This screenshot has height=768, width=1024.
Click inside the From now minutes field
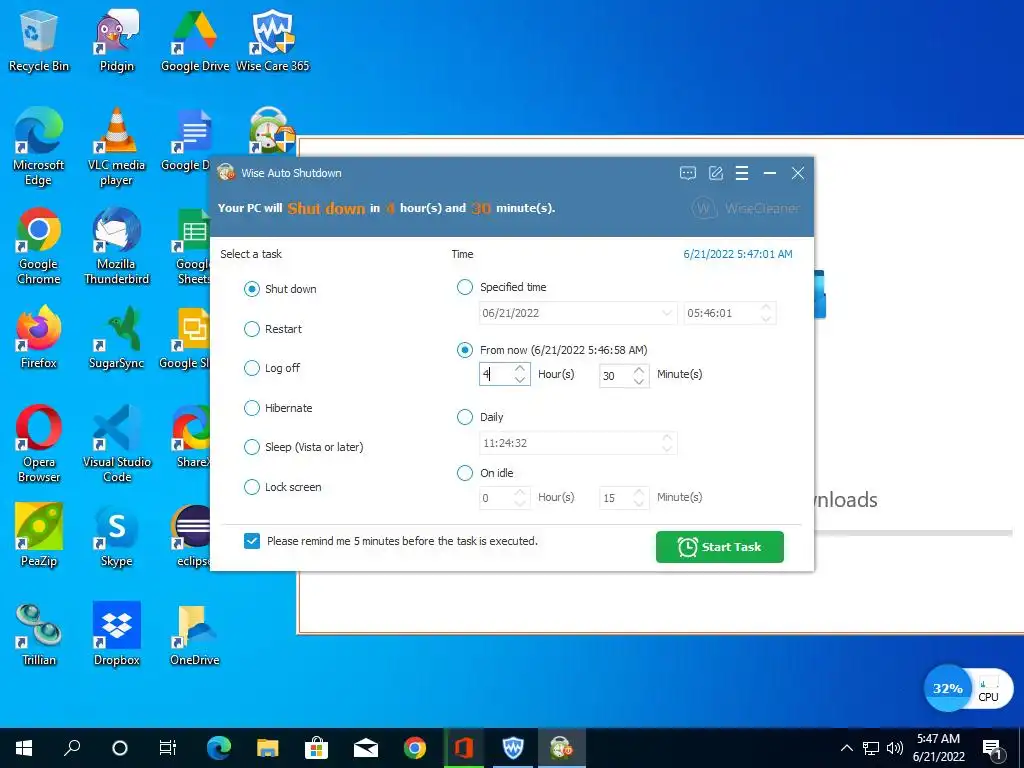point(615,376)
